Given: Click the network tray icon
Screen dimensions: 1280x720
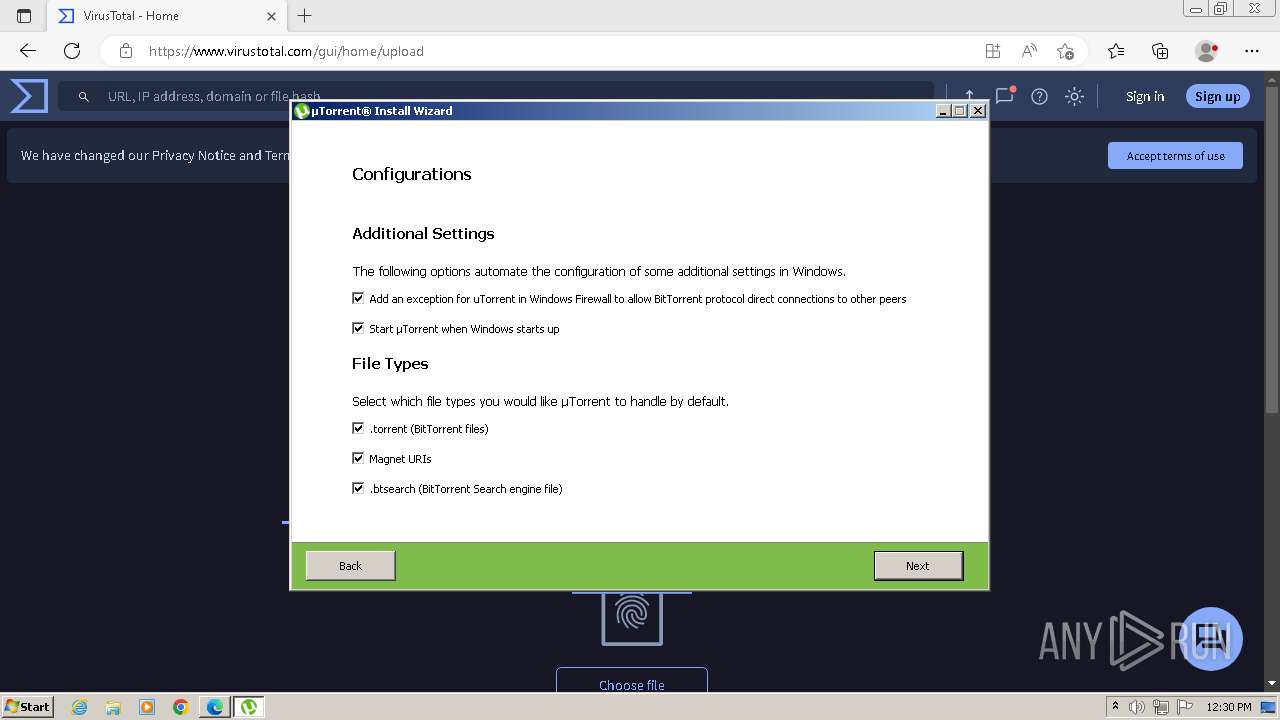Looking at the screenshot, I should point(1160,707).
